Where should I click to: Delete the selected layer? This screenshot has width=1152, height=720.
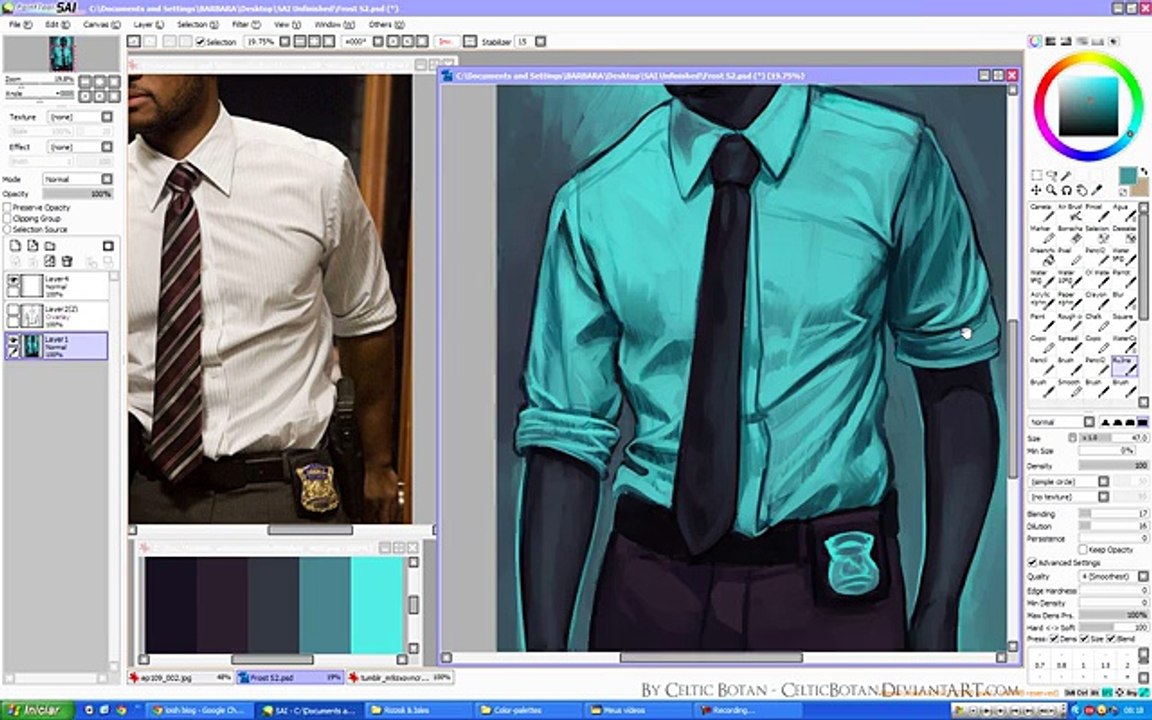coord(67,262)
